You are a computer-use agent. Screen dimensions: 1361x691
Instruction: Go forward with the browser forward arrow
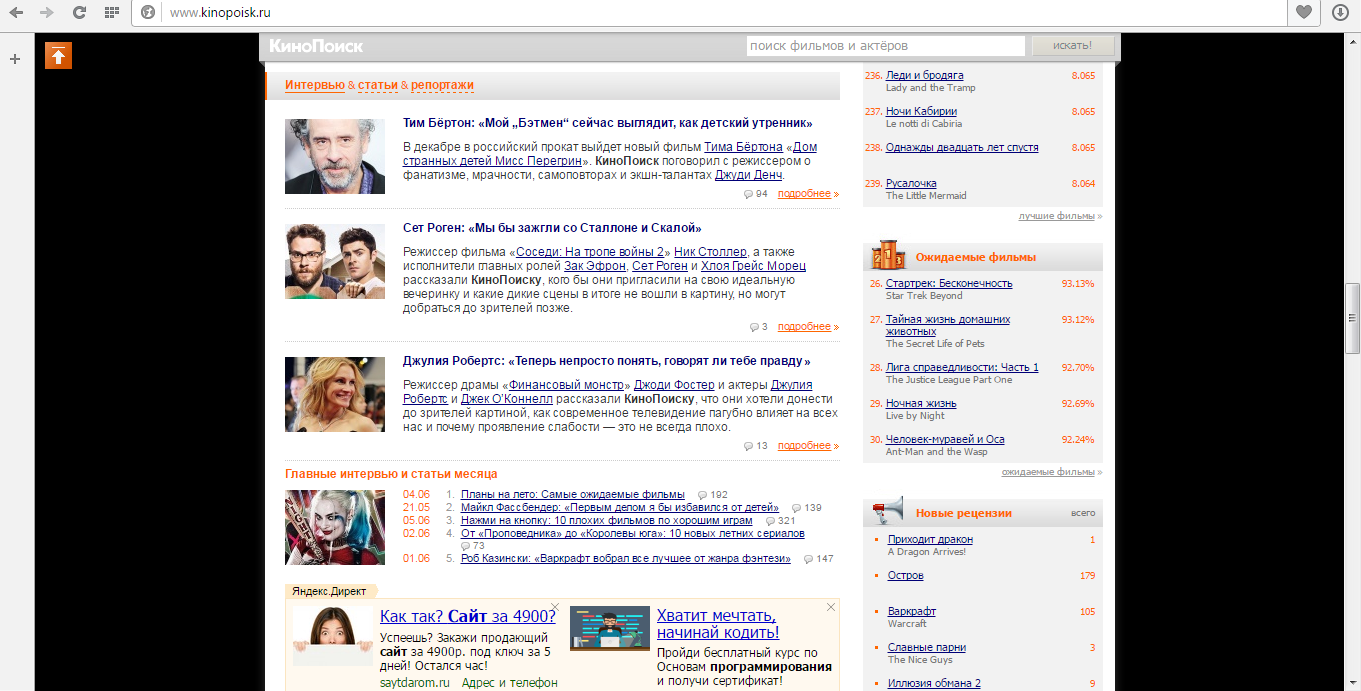coord(46,12)
